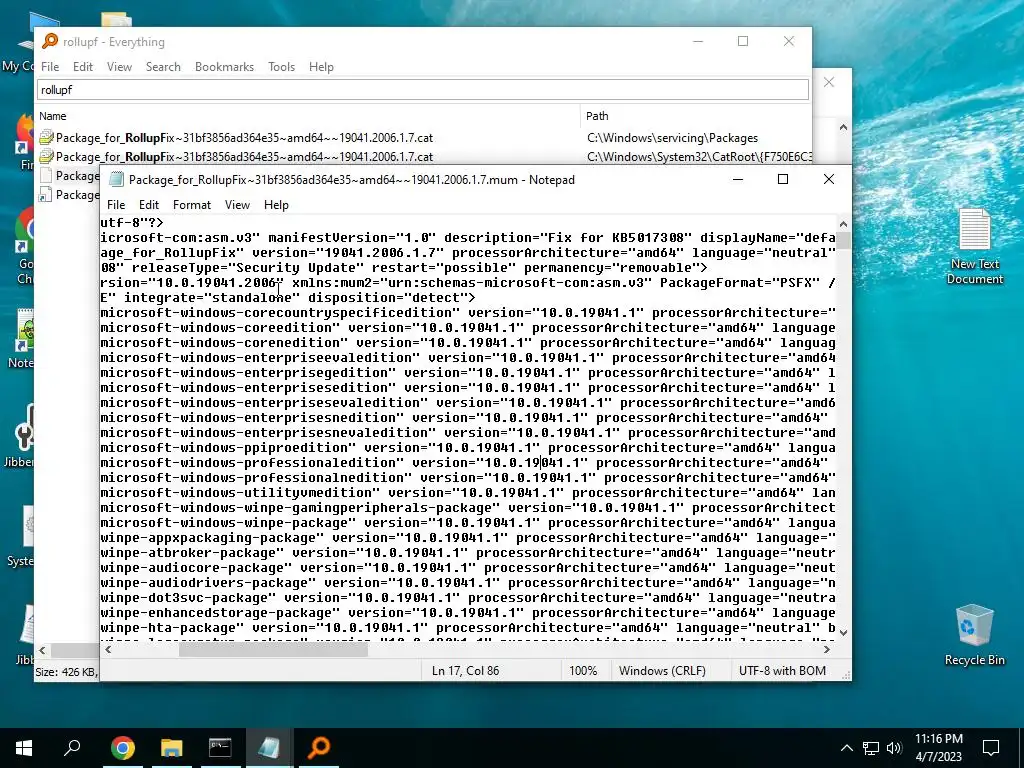Sort Everything results by Name column
1024x768 pixels.
(x=308, y=116)
